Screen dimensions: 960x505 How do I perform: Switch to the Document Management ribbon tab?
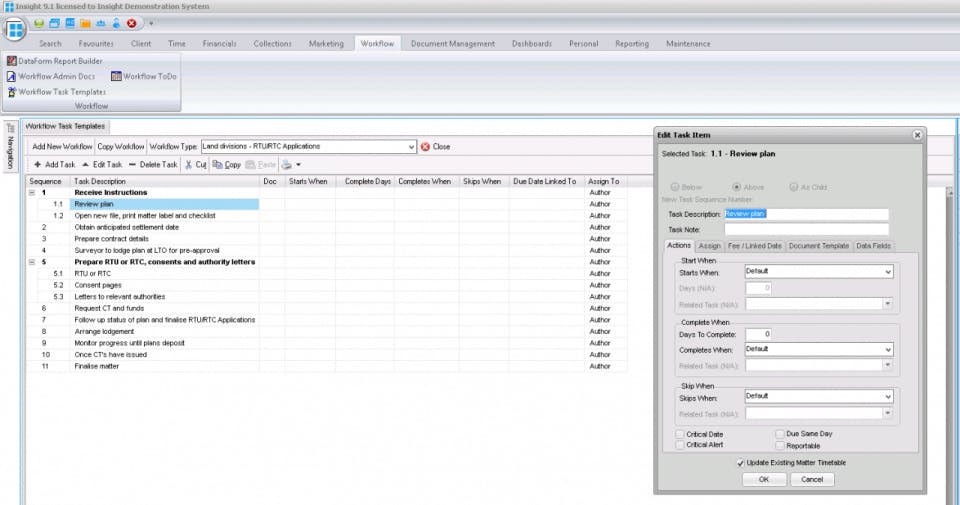click(x=452, y=43)
